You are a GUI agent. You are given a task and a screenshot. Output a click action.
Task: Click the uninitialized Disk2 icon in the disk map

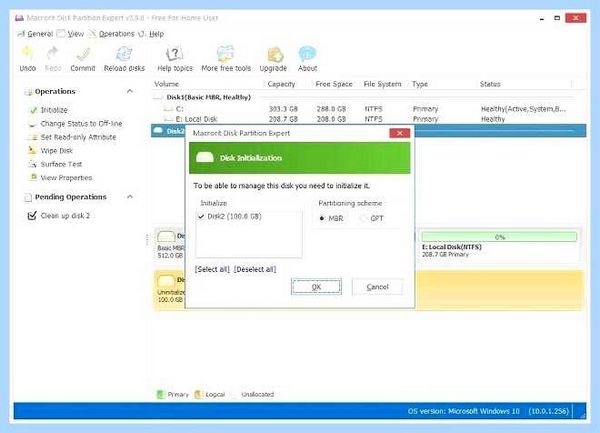tap(166, 282)
